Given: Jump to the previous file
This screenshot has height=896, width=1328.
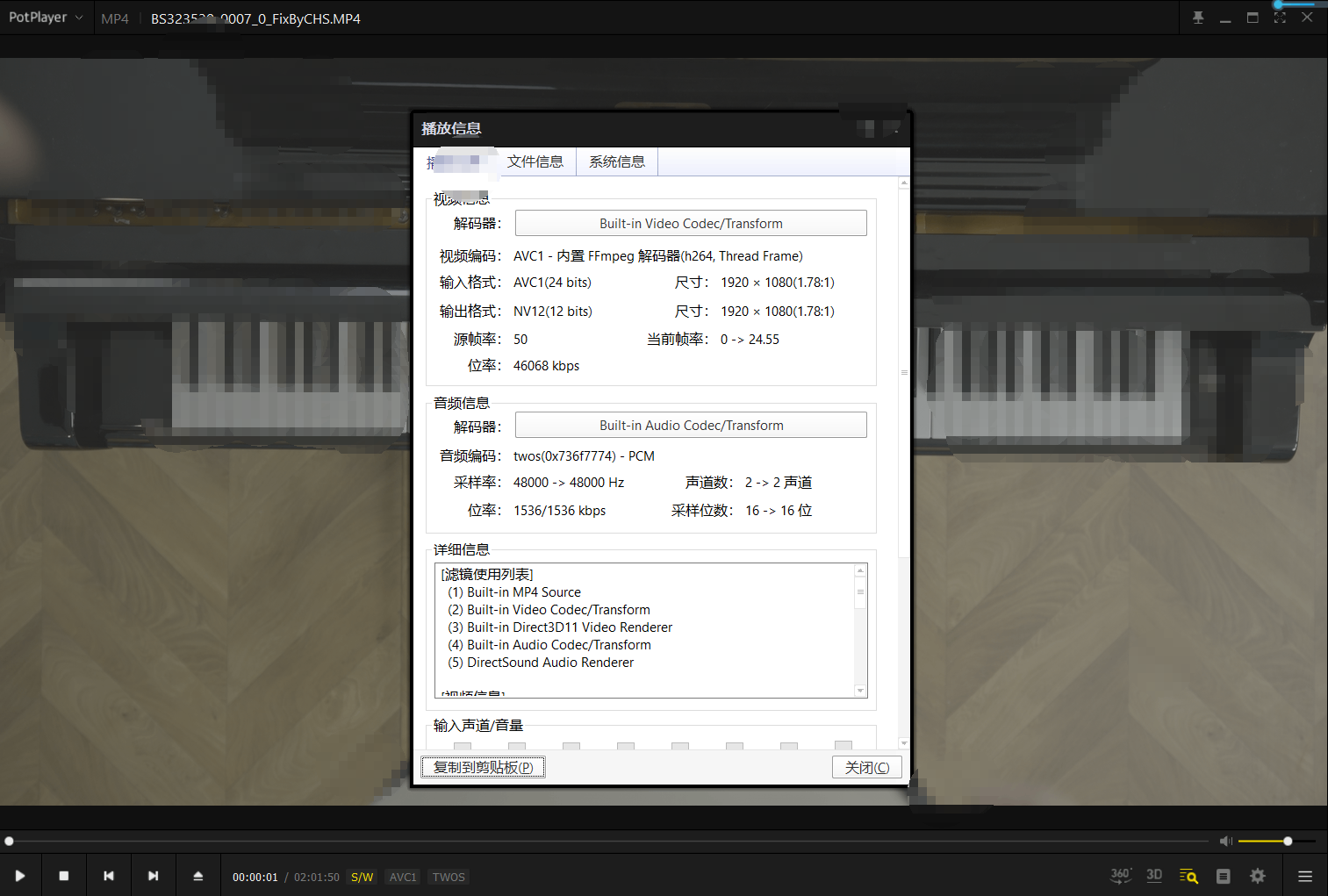Looking at the screenshot, I should click(x=109, y=876).
